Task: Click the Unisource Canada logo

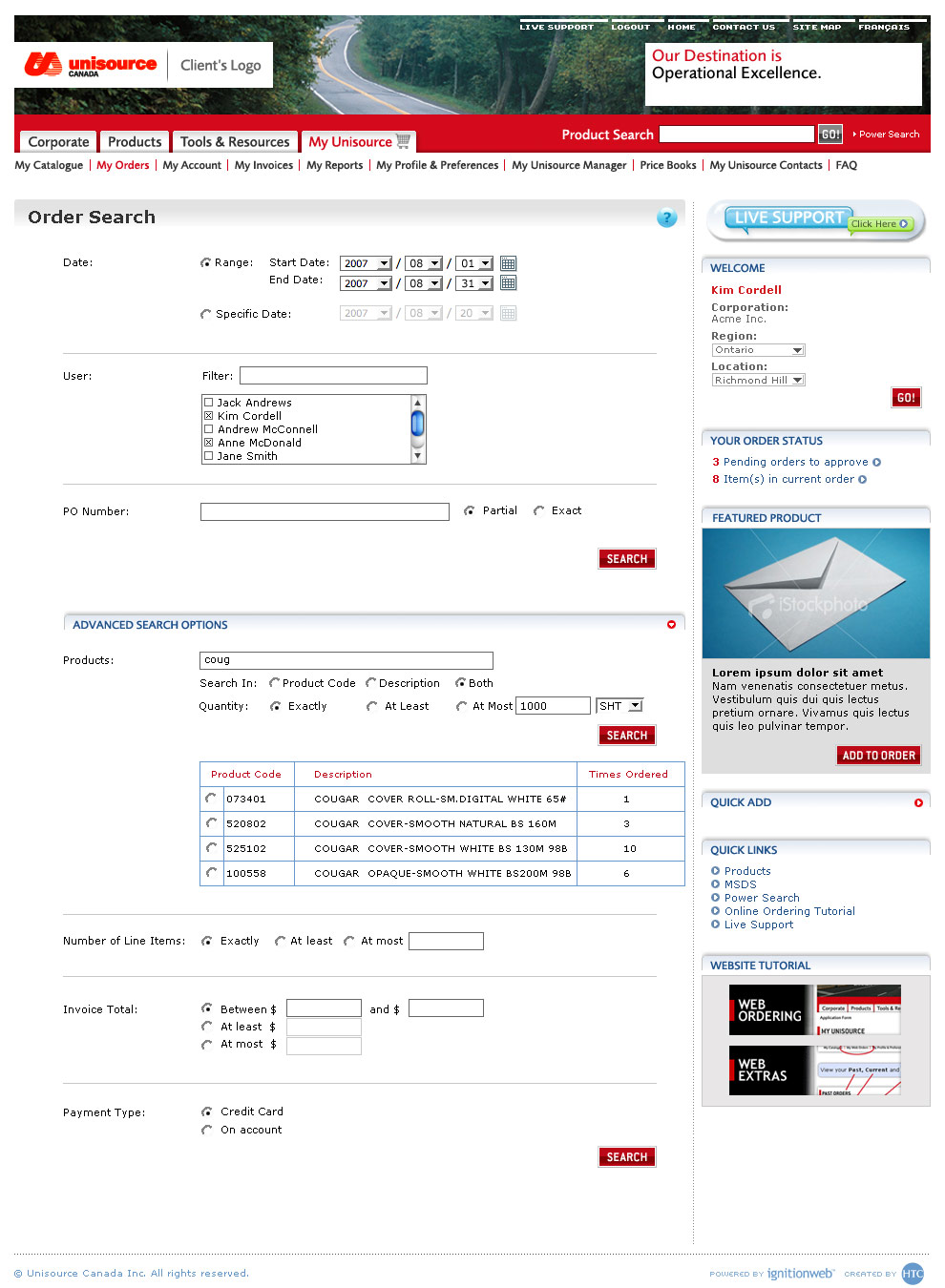Action: click(91, 65)
